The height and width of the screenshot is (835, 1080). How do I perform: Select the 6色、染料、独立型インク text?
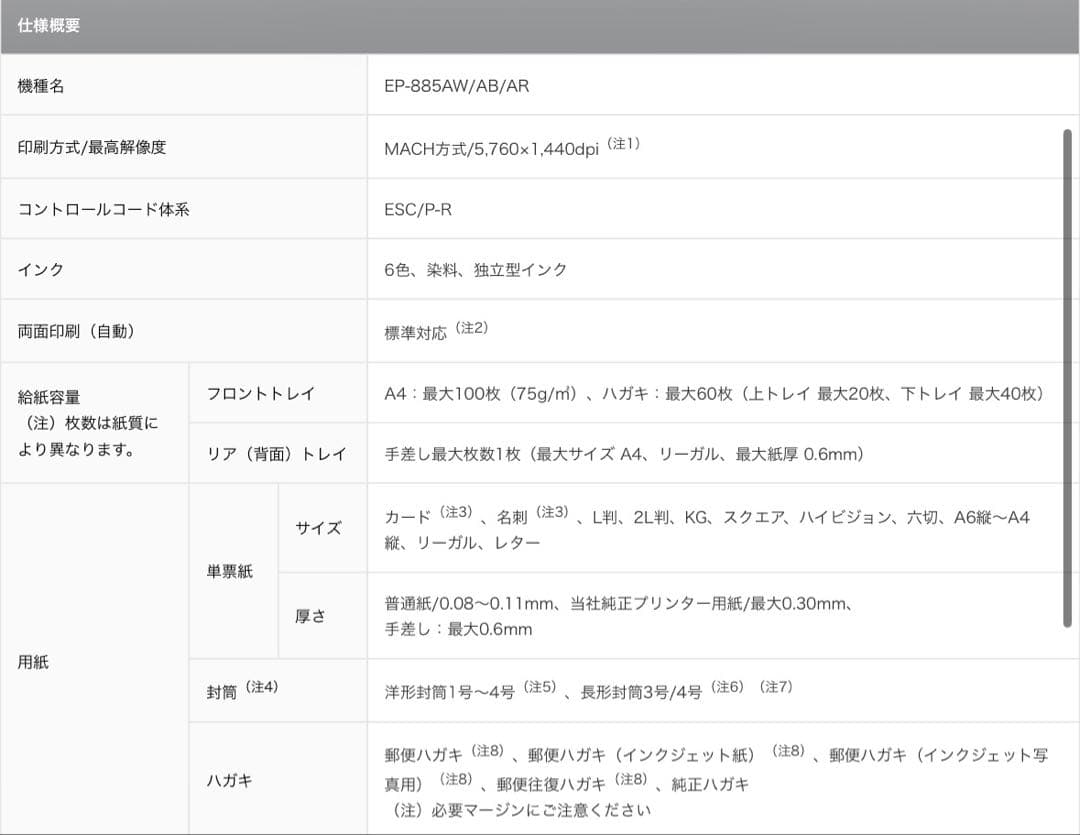coord(476,269)
